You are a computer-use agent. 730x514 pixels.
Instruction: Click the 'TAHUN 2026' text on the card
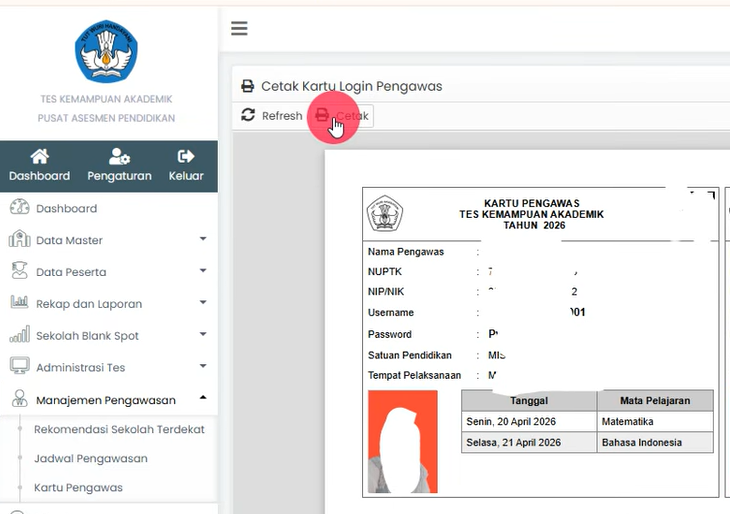(x=534, y=225)
